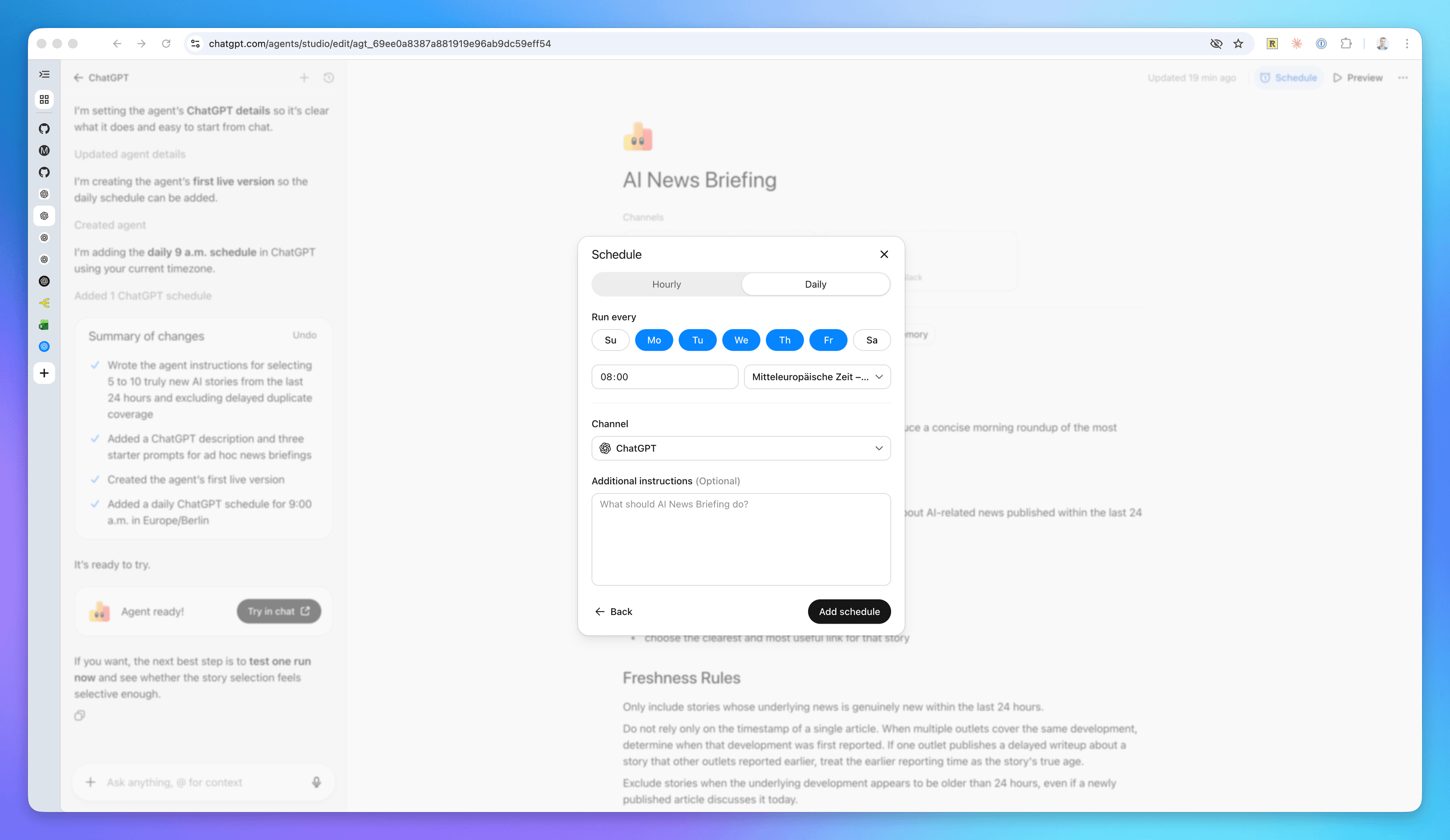
Task: Enable Saturday in the run schedule
Action: (x=872, y=340)
